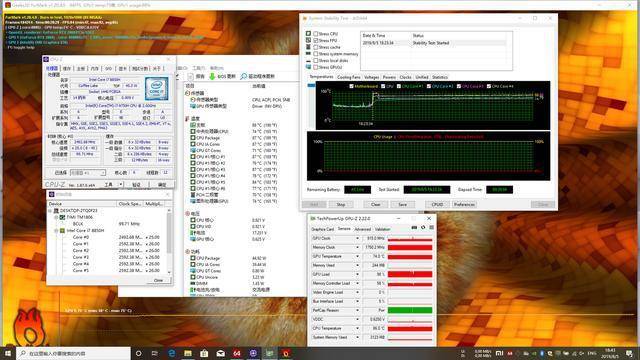Click the GPU-Z refresh icon
Image resolution: width=640 pixels, height=360 pixels.
423,228
